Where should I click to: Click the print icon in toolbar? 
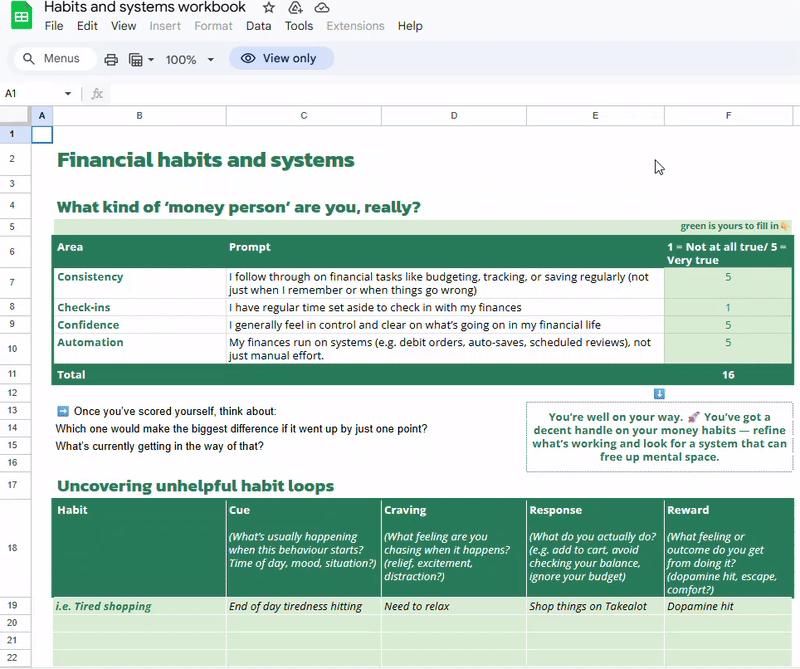tap(111, 60)
